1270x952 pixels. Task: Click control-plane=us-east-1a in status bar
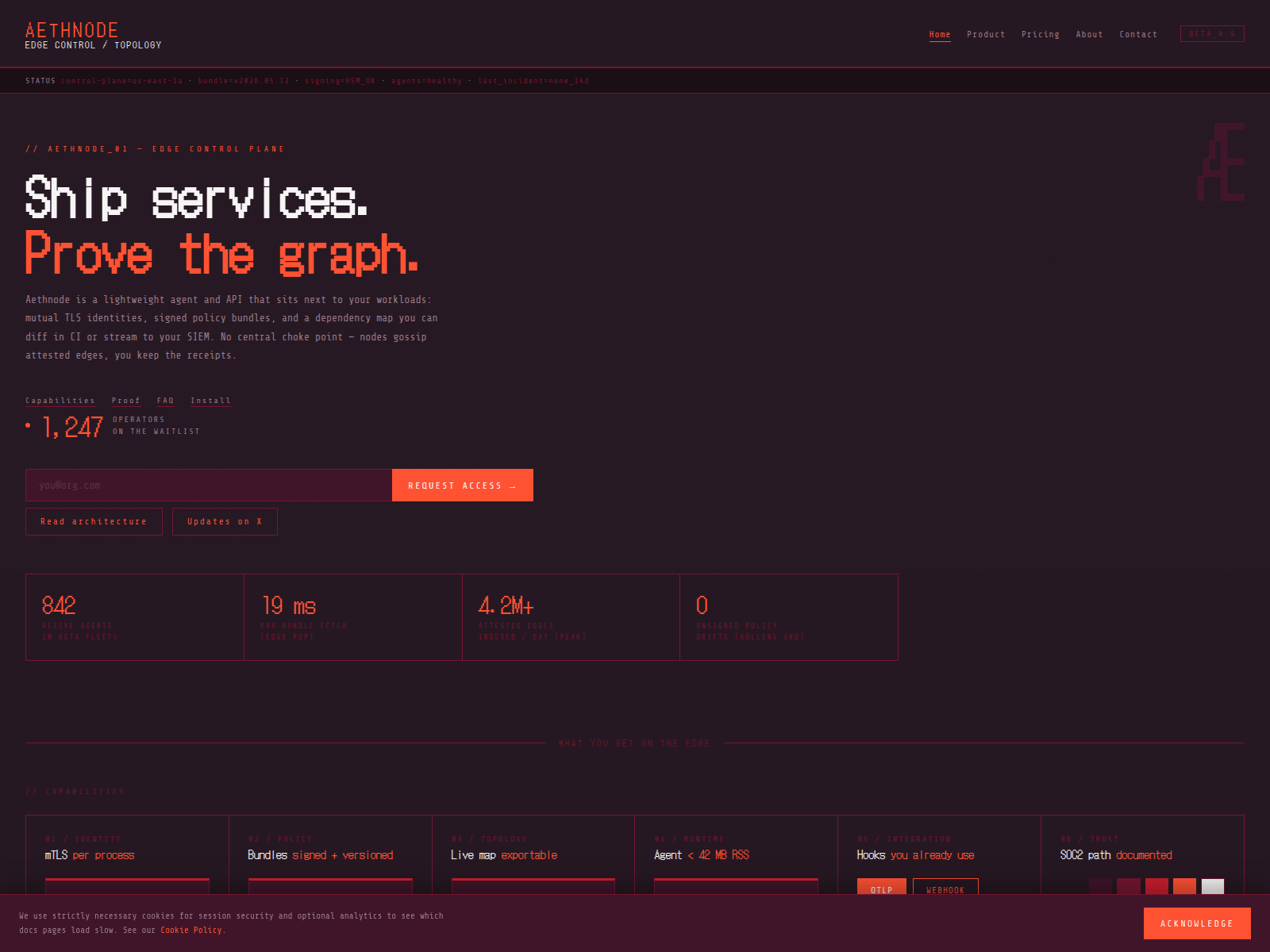(x=122, y=81)
